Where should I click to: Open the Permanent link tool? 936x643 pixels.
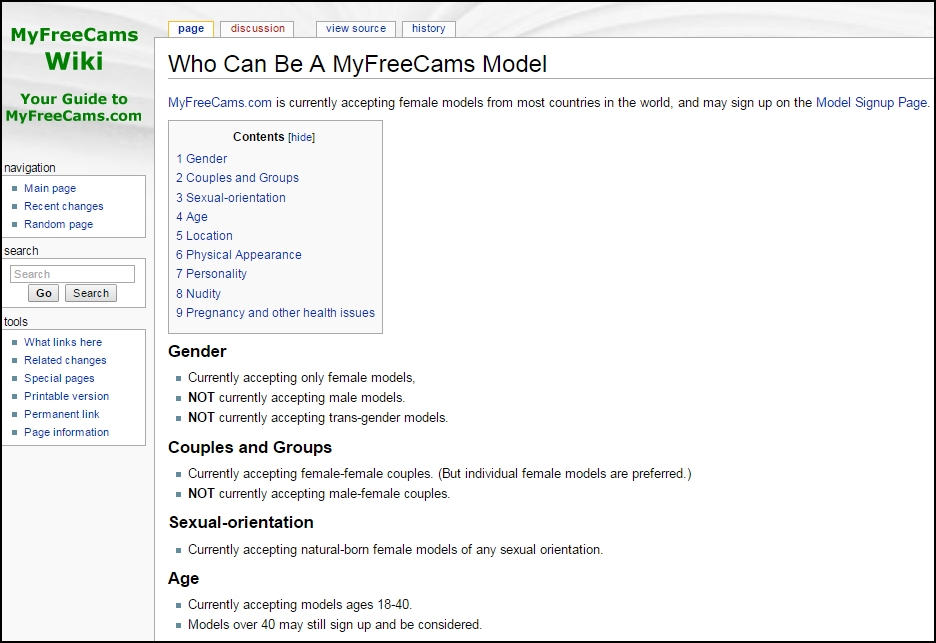tap(62, 414)
